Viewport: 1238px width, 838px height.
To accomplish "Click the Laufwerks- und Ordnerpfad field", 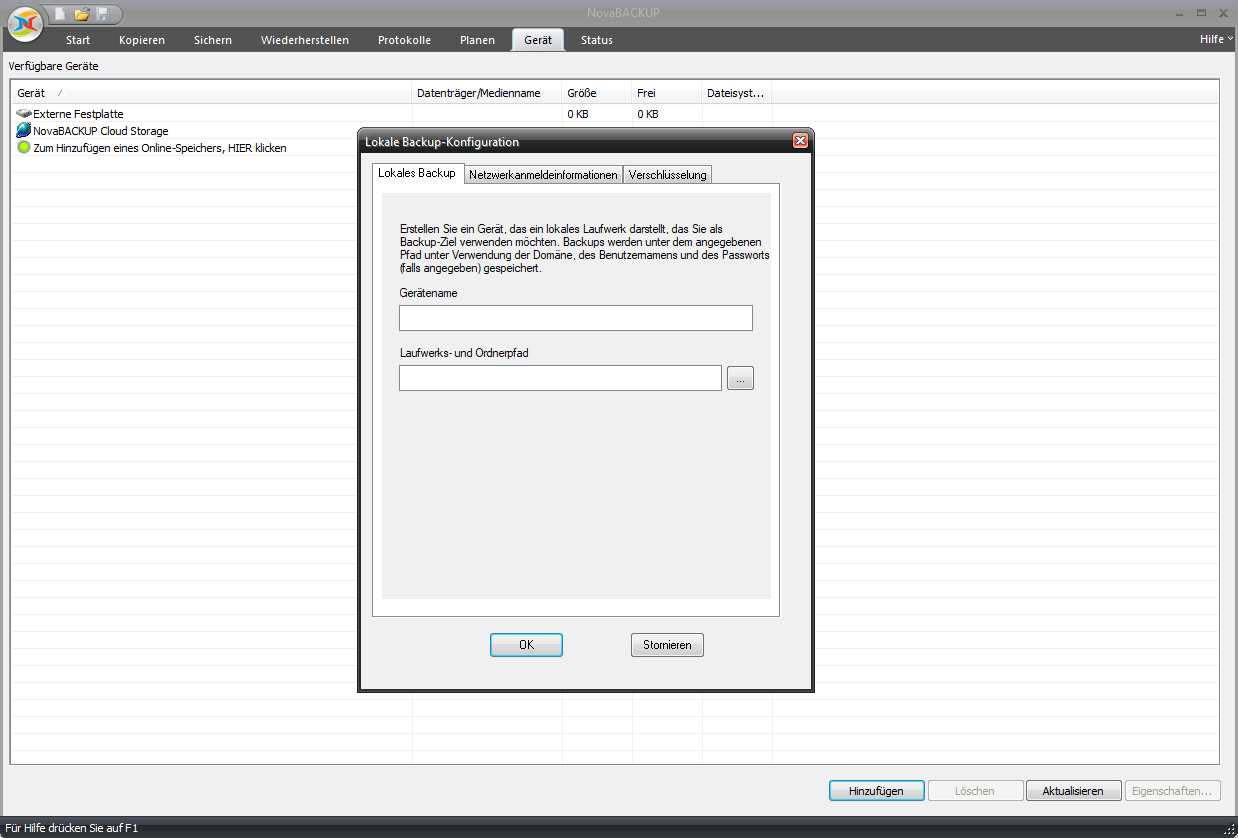I will click(560, 378).
